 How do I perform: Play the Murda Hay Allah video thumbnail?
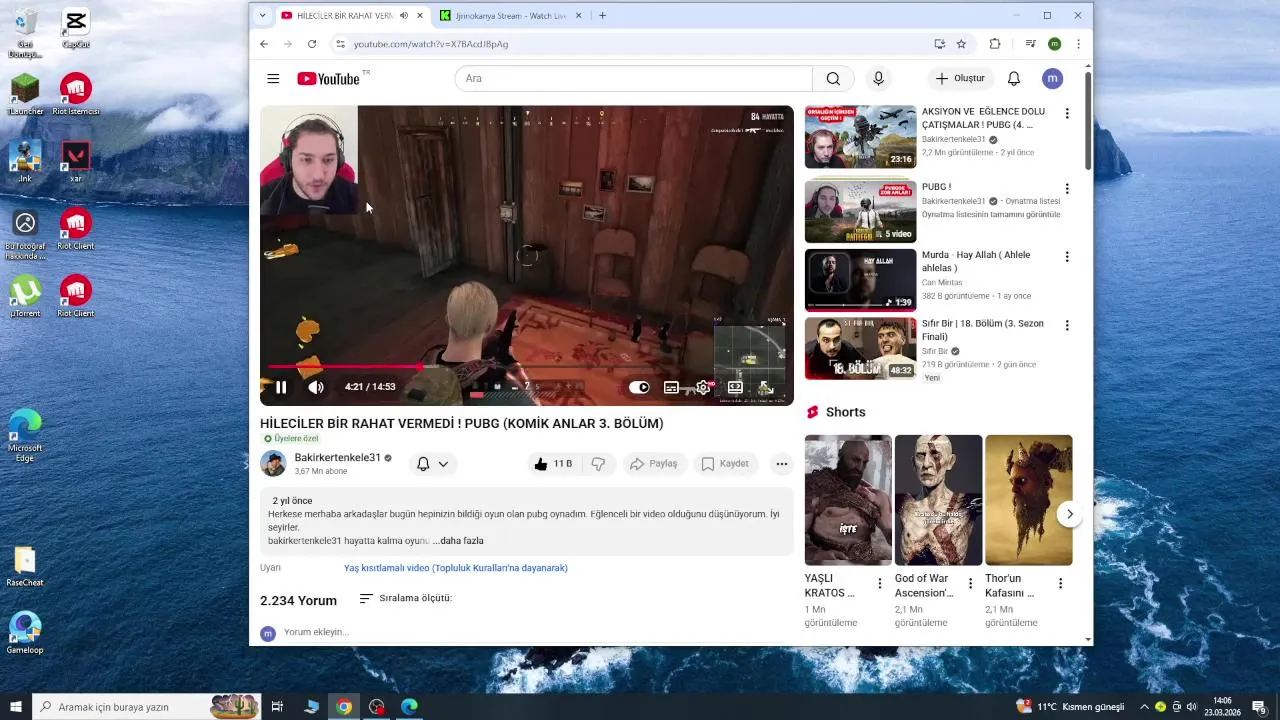pos(860,280)
